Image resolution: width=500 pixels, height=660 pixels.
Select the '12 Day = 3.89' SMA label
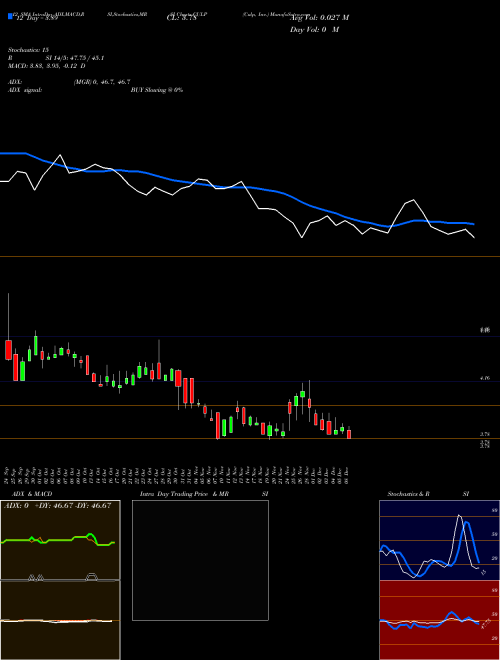[x=36, y=18]
